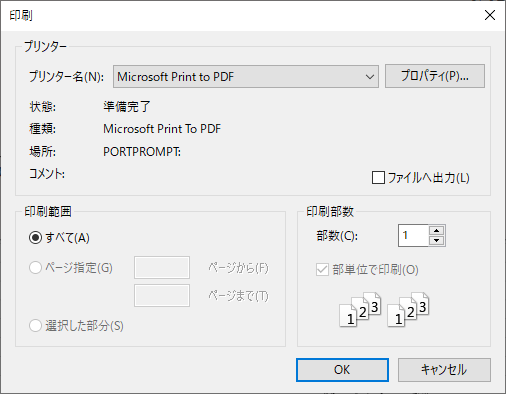Viewport: 506px width, 394px height.
Task: Select the ページ指定(G) radio option
Action: 35,268
